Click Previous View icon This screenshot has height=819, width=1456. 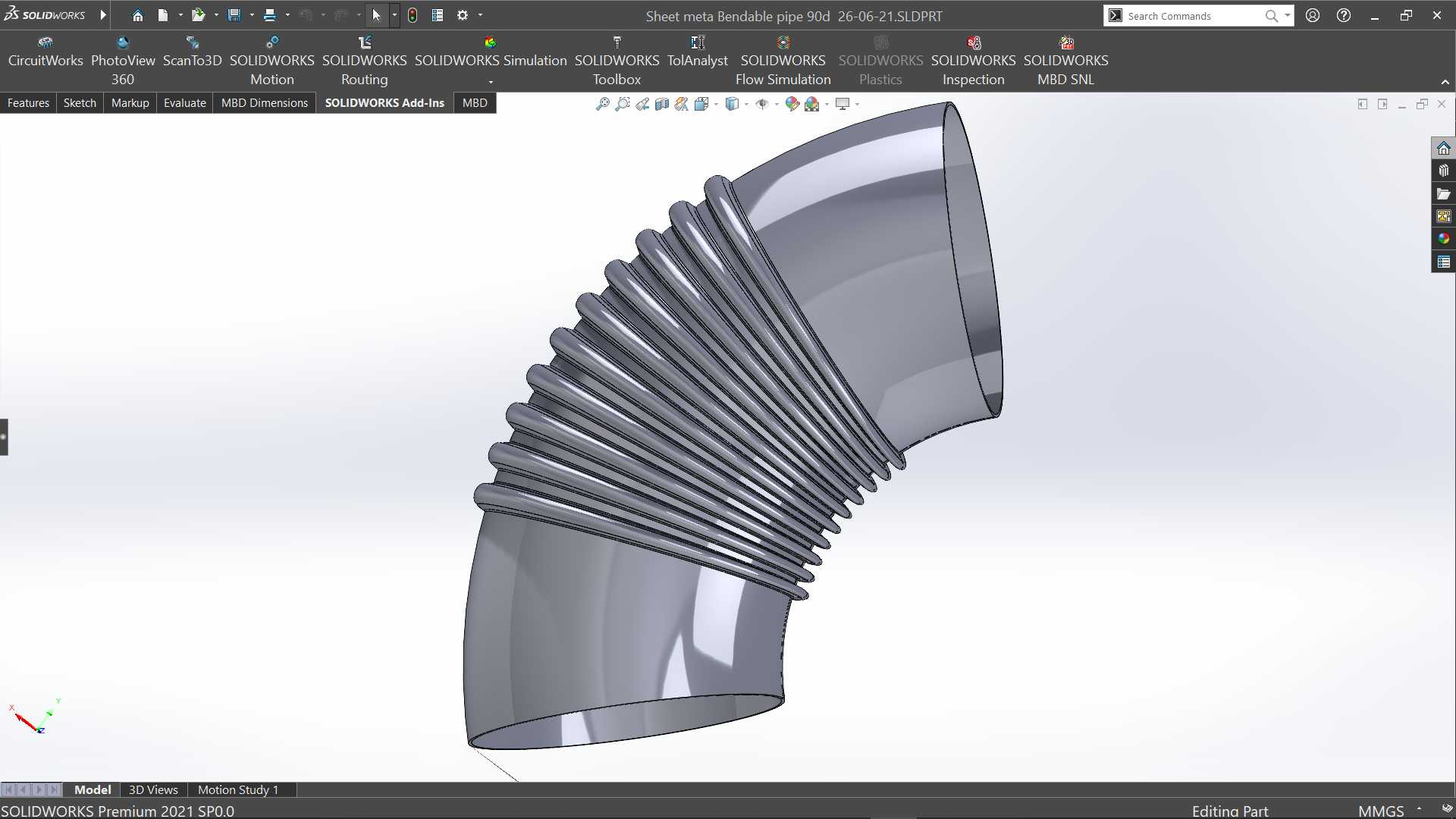point(642,104)
